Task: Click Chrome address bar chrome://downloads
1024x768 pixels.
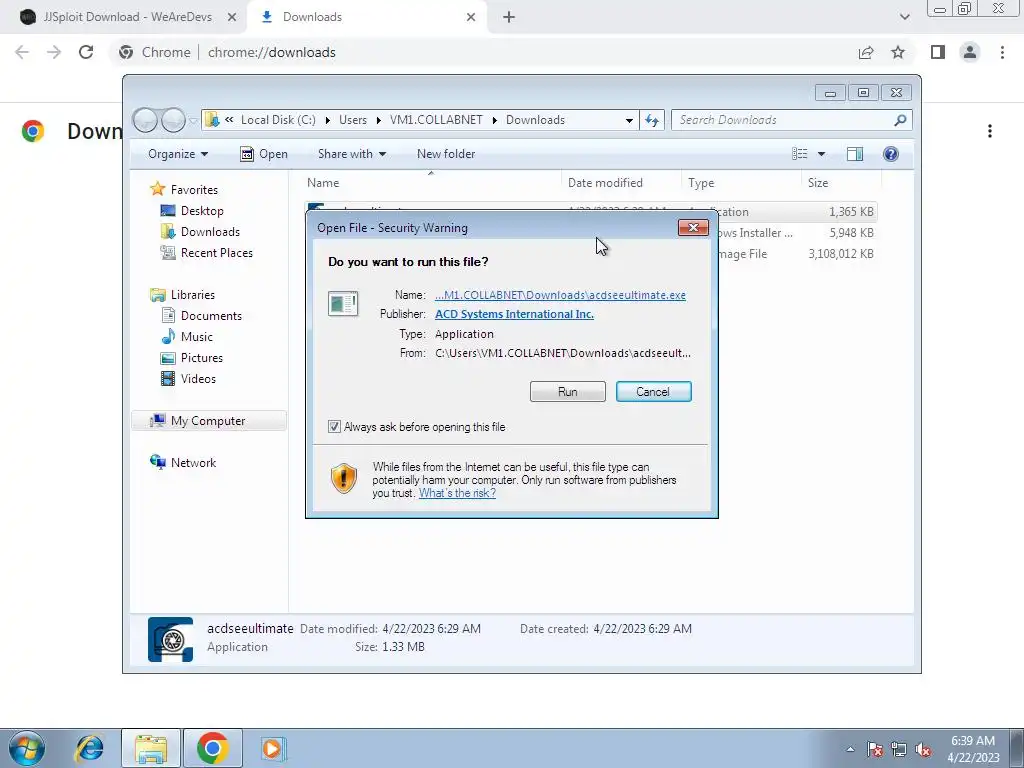Action: 272,52
